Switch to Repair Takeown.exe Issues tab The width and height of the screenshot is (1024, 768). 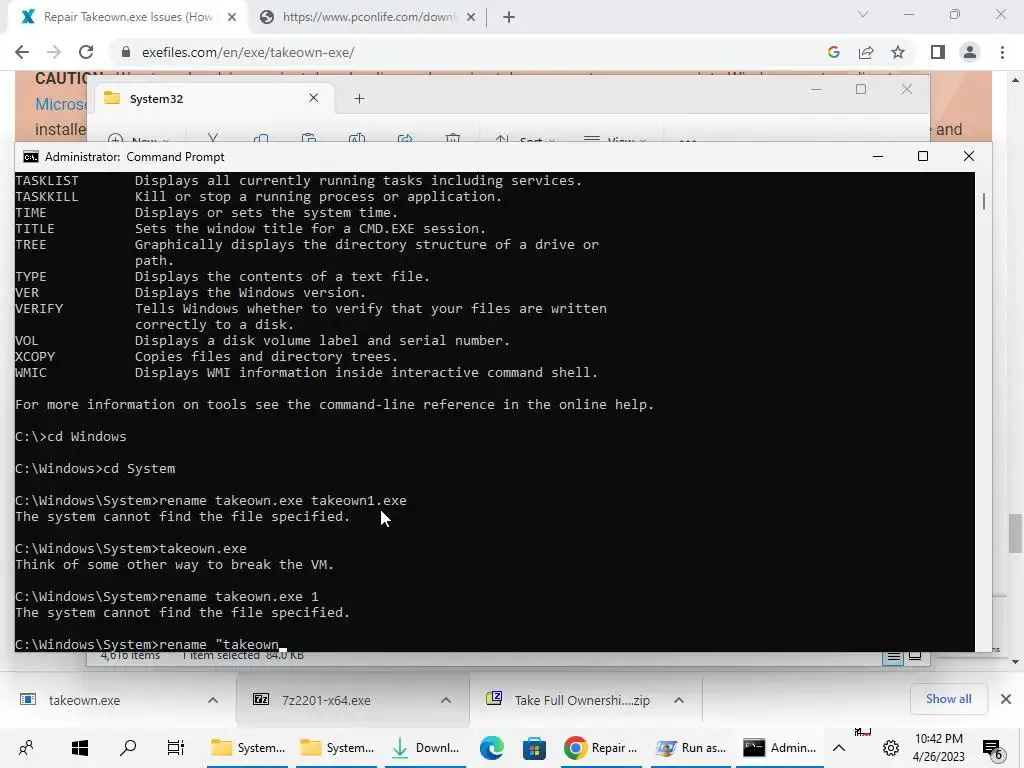(128, 17)
